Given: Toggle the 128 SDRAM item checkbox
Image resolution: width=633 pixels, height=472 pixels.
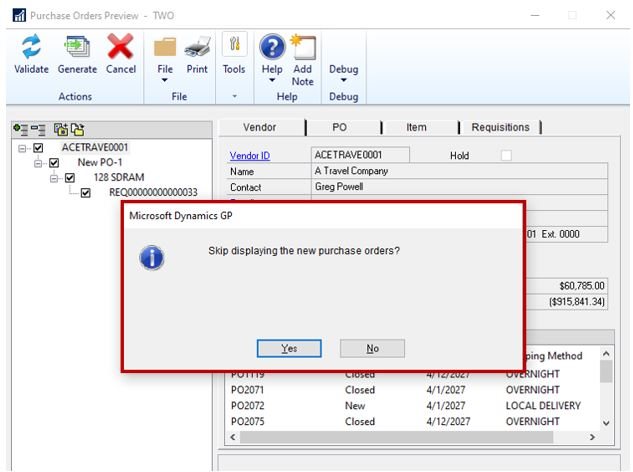Looking at the screenshot, I should tap(70, 178).
